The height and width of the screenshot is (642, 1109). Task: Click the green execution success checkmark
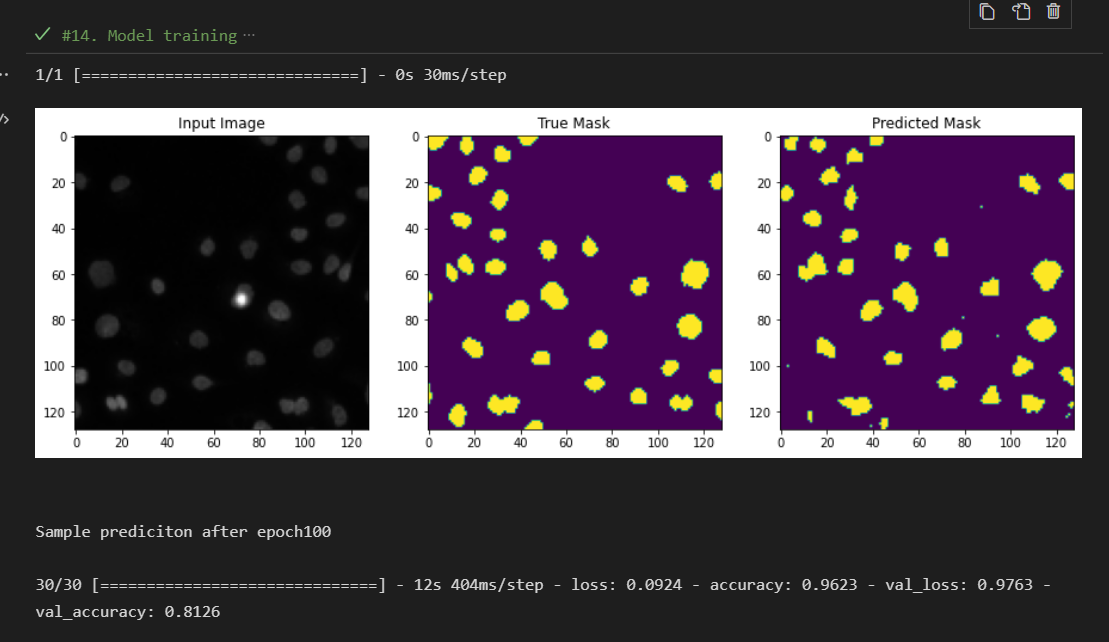(x=42, y=34)
